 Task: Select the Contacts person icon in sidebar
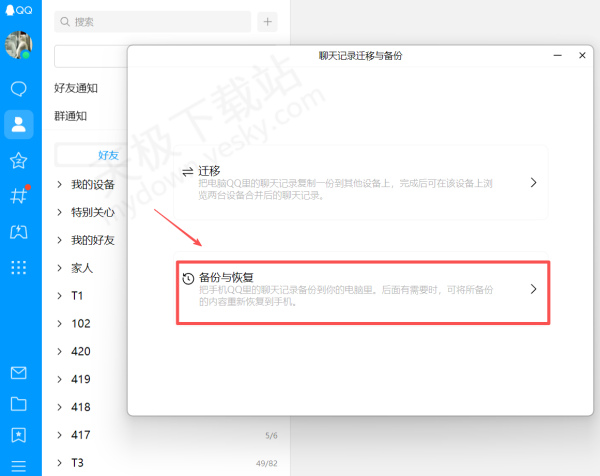click(18, 124)
